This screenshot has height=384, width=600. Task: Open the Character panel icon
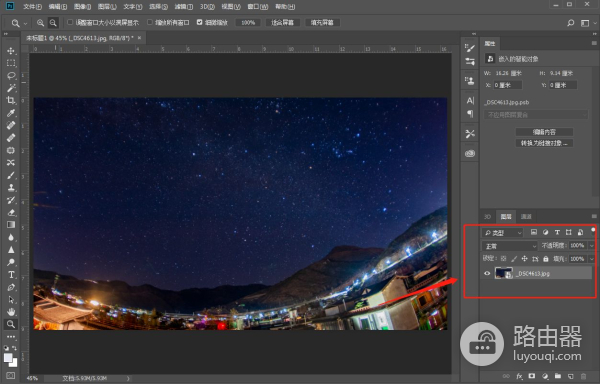(470, 101)
